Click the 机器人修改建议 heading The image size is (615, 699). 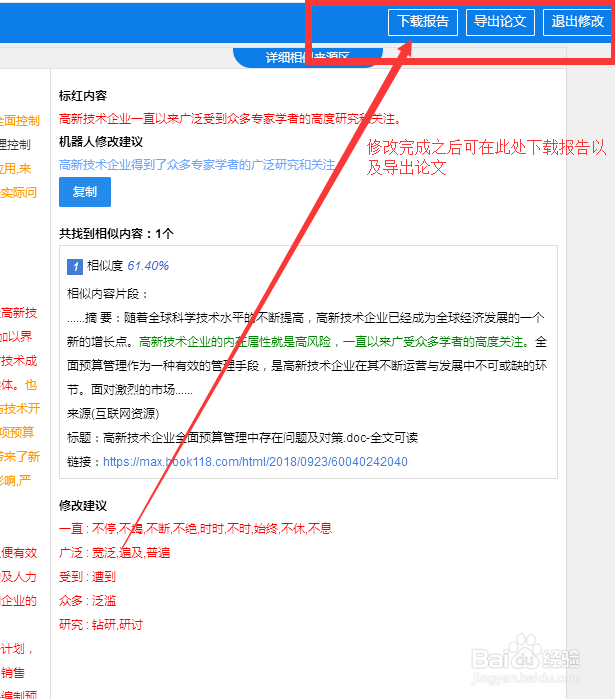coord(101,142)
